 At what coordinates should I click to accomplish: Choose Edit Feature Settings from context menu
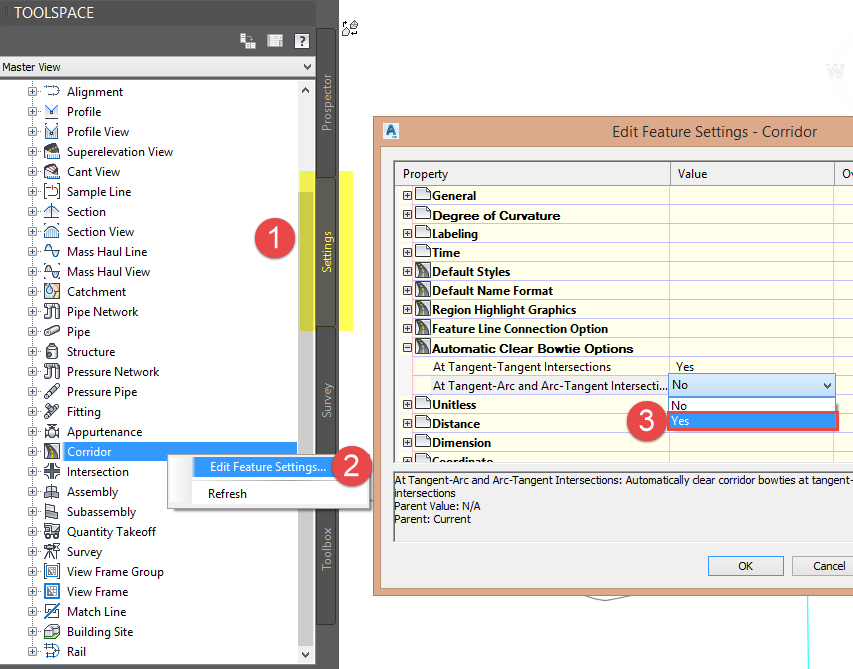[x=268, y=467]
